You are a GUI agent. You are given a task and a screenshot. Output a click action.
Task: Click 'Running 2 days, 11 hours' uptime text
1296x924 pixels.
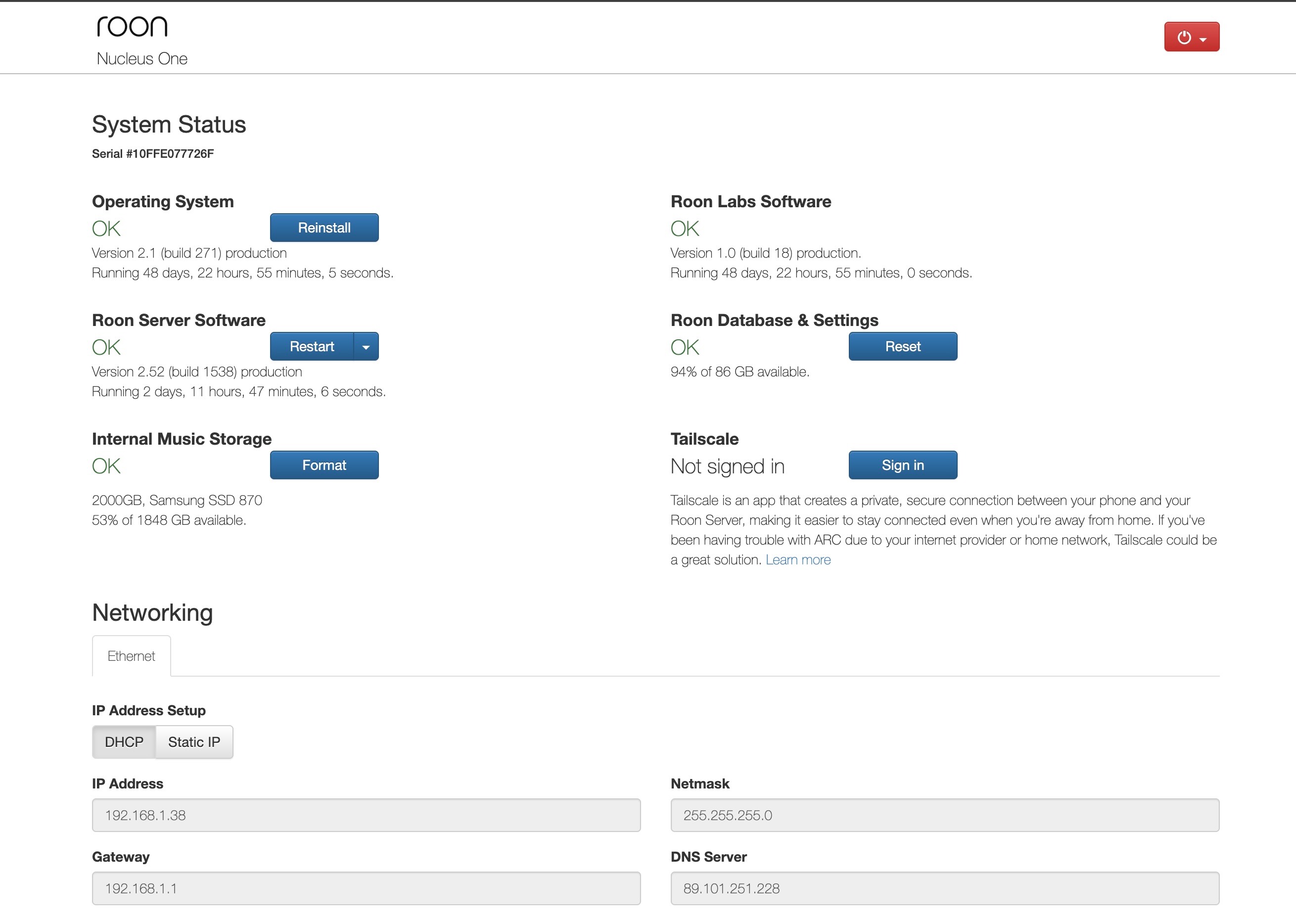click(x=239, y=392)
